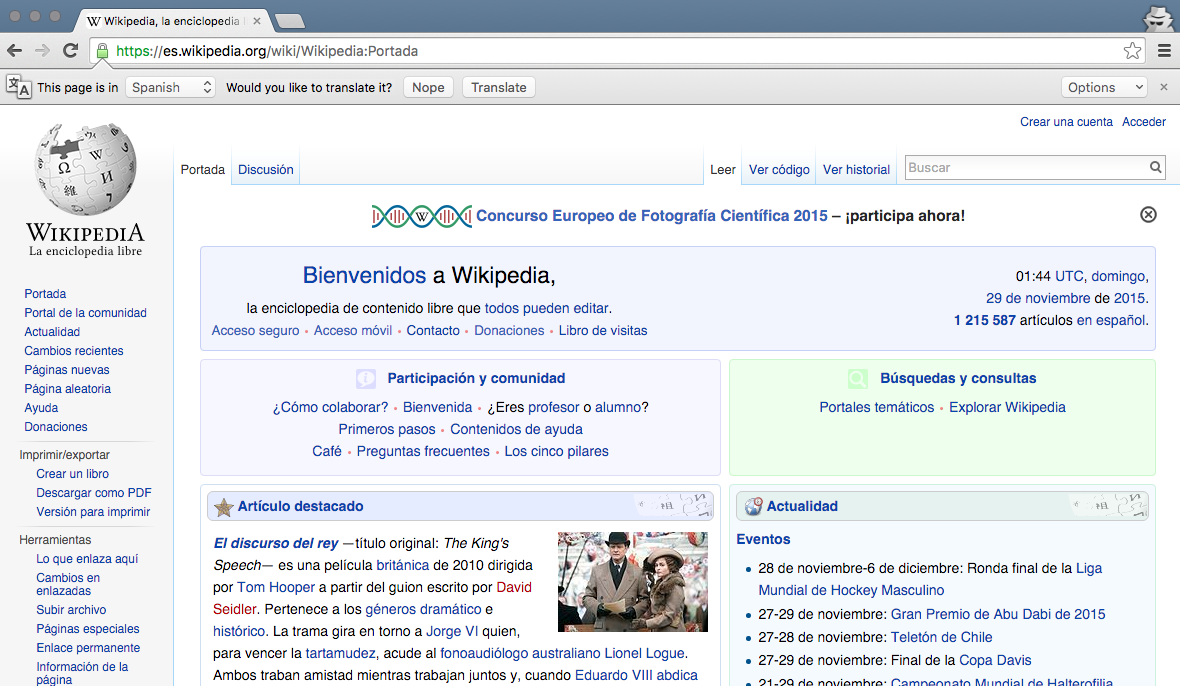1180x686 pixels.
Task: Click the 29 de noviembre date link
Action: pyautogui.click(x=1038, y=298)
